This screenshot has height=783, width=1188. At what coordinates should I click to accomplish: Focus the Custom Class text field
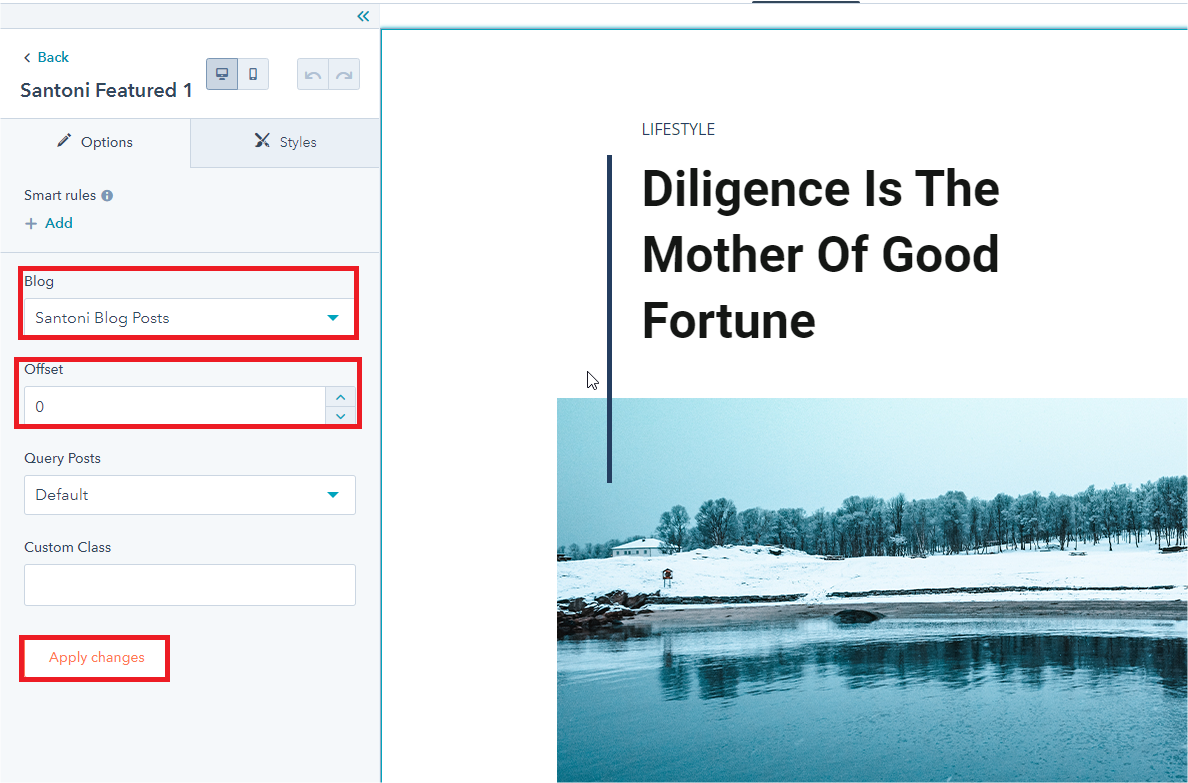(x=189, y=585)
